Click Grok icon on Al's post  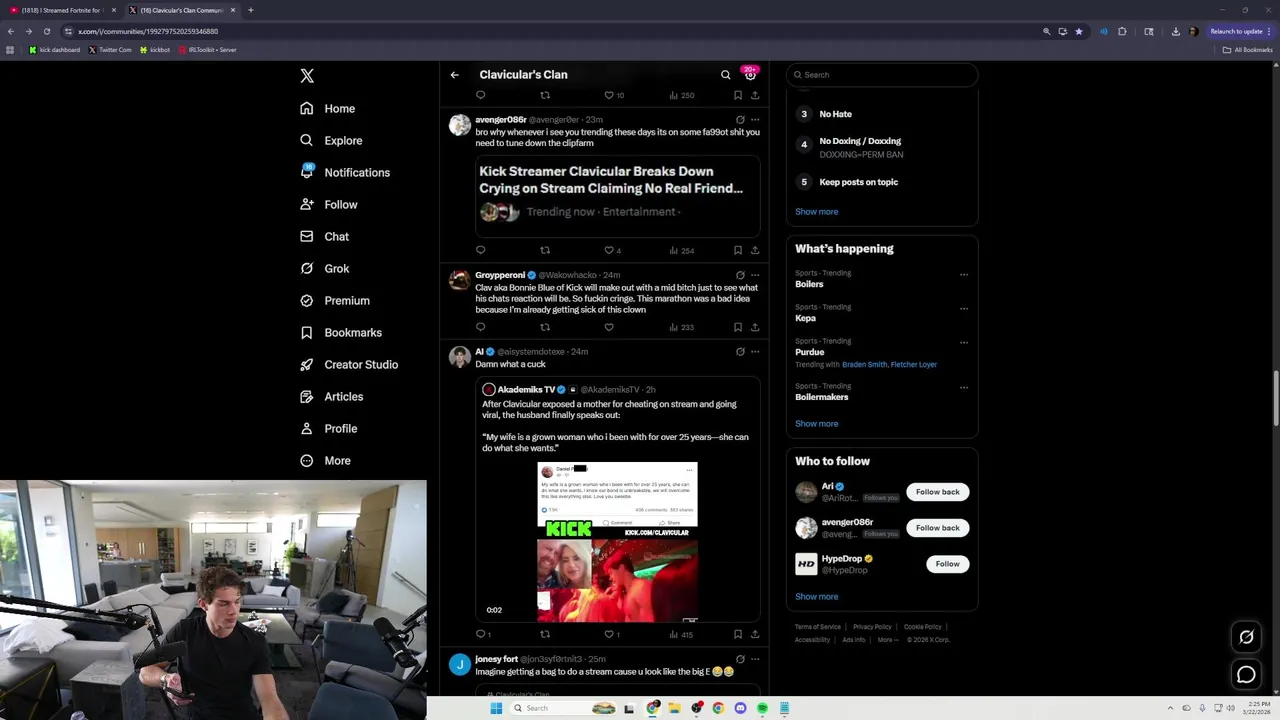(x=740, y=352)
